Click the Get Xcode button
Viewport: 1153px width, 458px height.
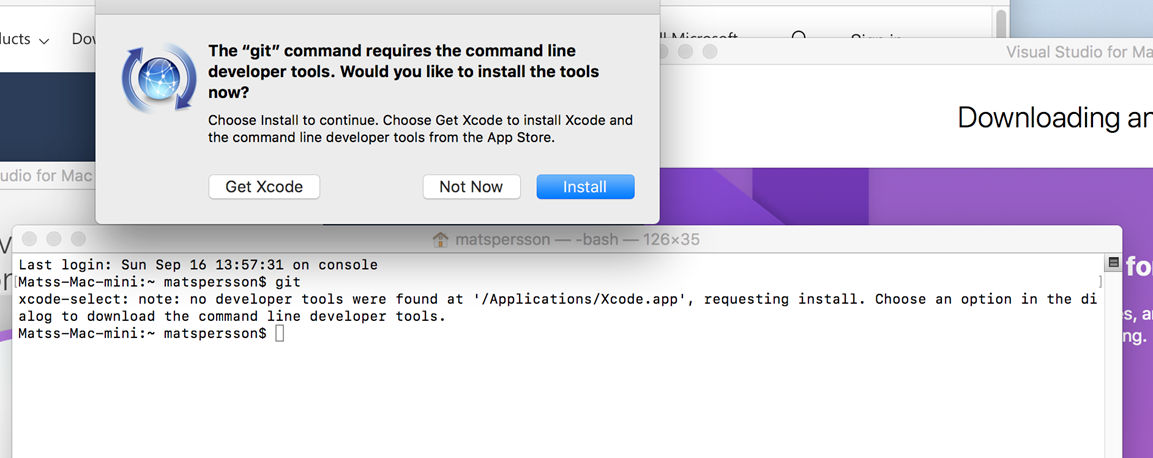click(264, 187)
